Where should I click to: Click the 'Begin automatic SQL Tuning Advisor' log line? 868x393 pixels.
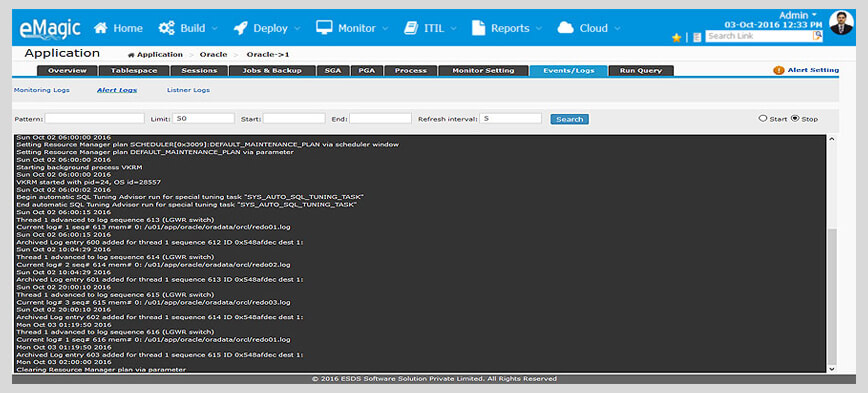pos(190,197)
